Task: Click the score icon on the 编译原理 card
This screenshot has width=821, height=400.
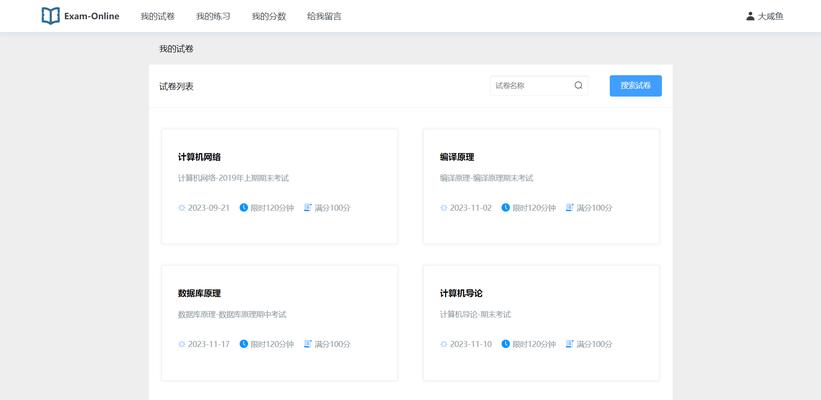Action: pyautogui.click(x=570, y=207)
